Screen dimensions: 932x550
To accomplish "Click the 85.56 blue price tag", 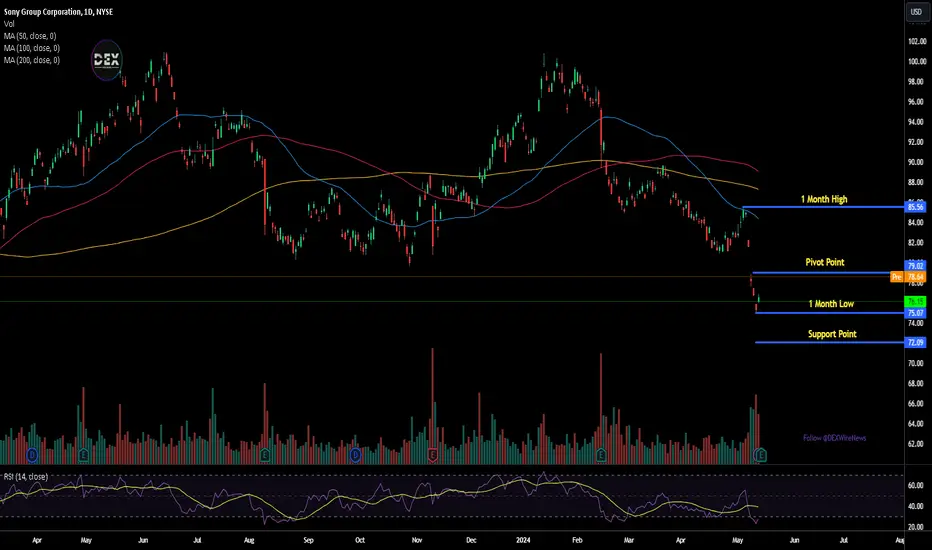I will (x=915, y=207).
